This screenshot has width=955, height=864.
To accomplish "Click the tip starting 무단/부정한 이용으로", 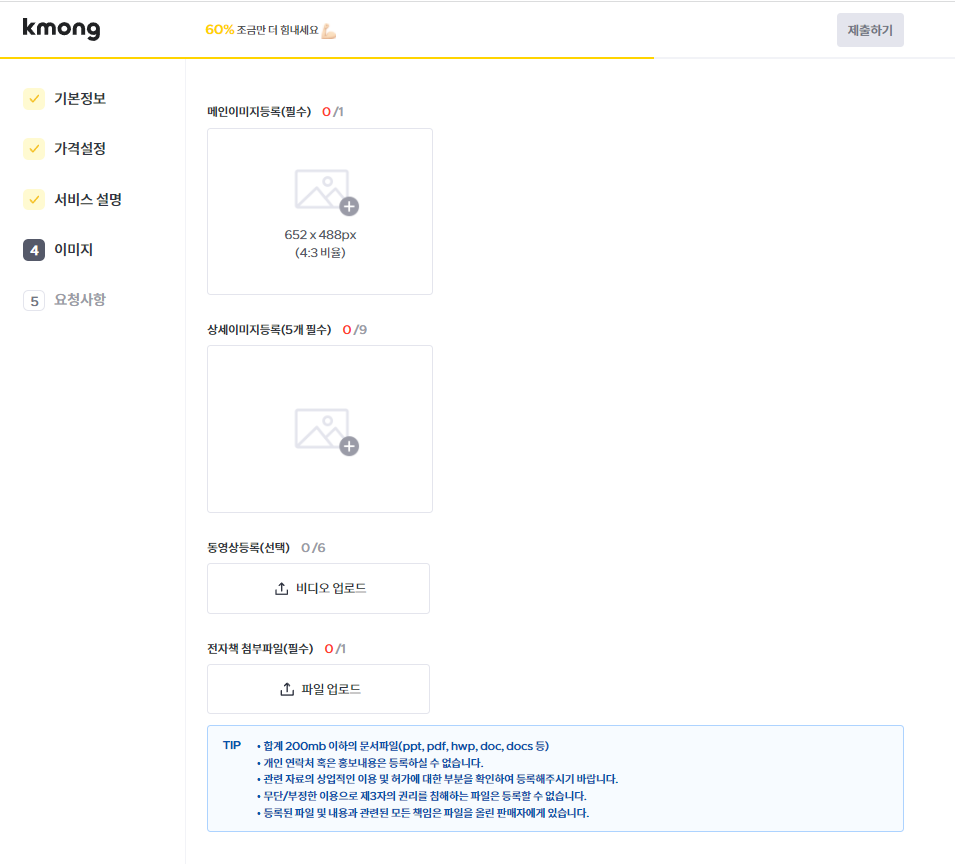I will (x=425, y=796).
